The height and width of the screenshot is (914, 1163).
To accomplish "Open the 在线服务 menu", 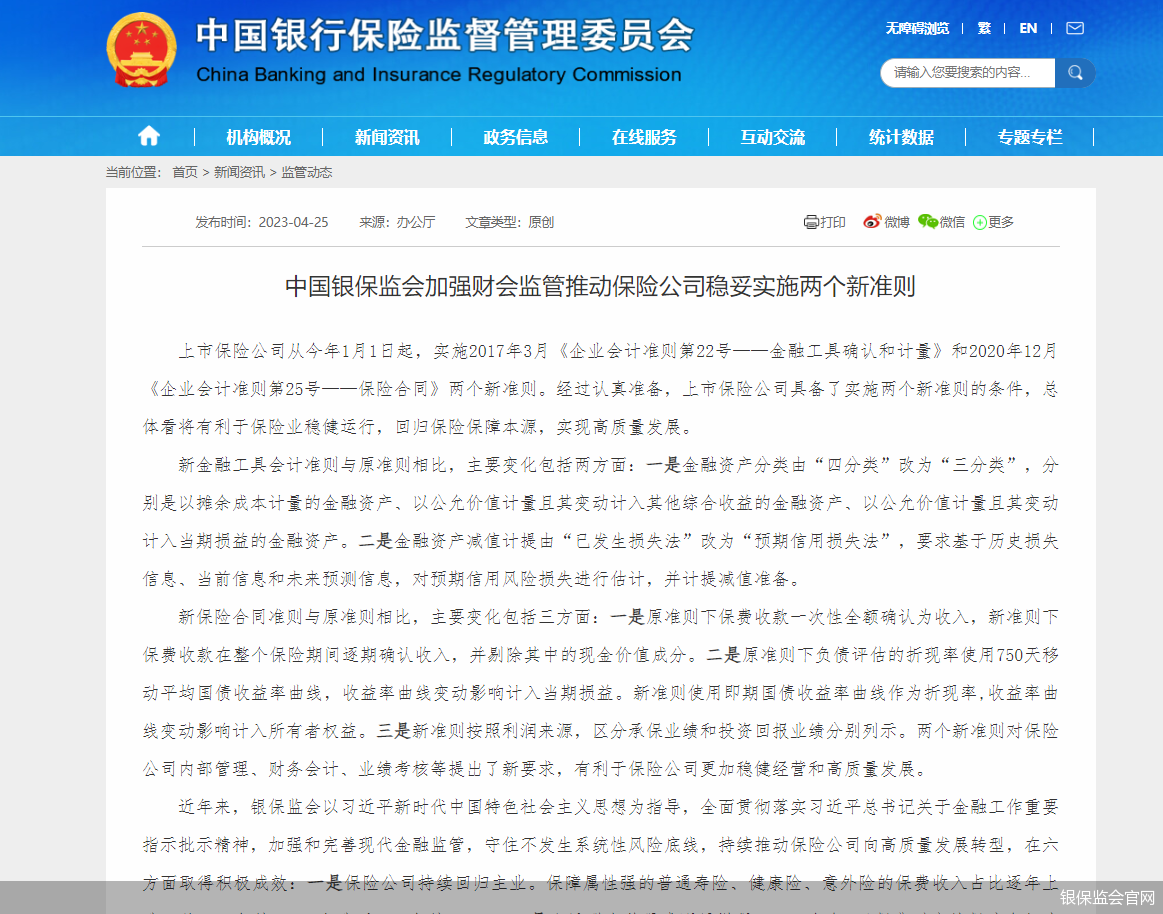I will pyautogui.click(x=643, y=136).
